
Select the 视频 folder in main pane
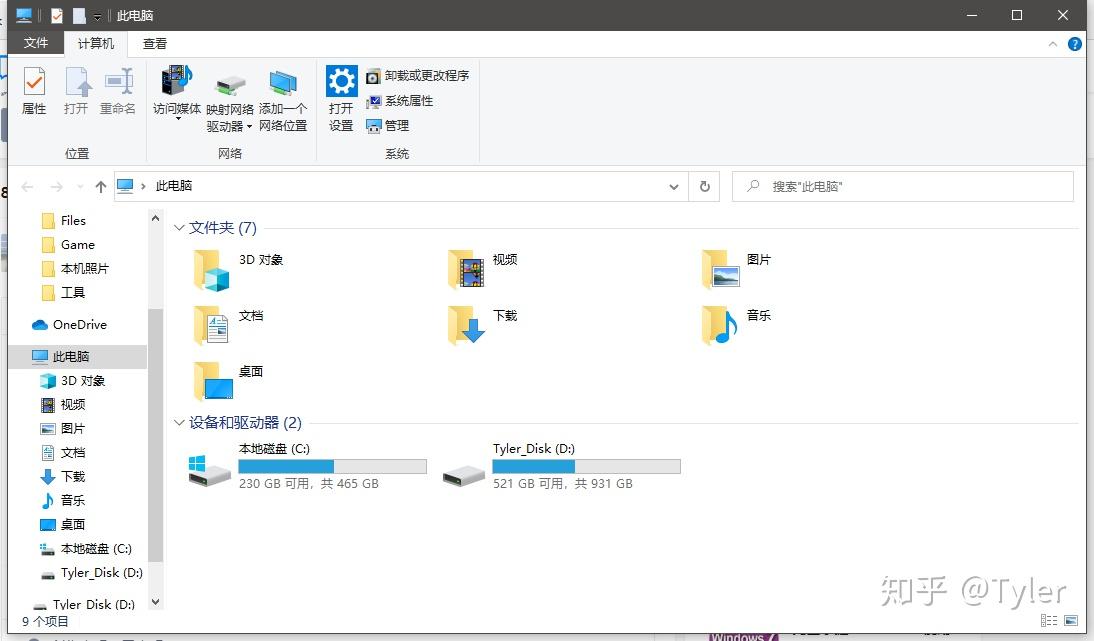click(483, 271)
